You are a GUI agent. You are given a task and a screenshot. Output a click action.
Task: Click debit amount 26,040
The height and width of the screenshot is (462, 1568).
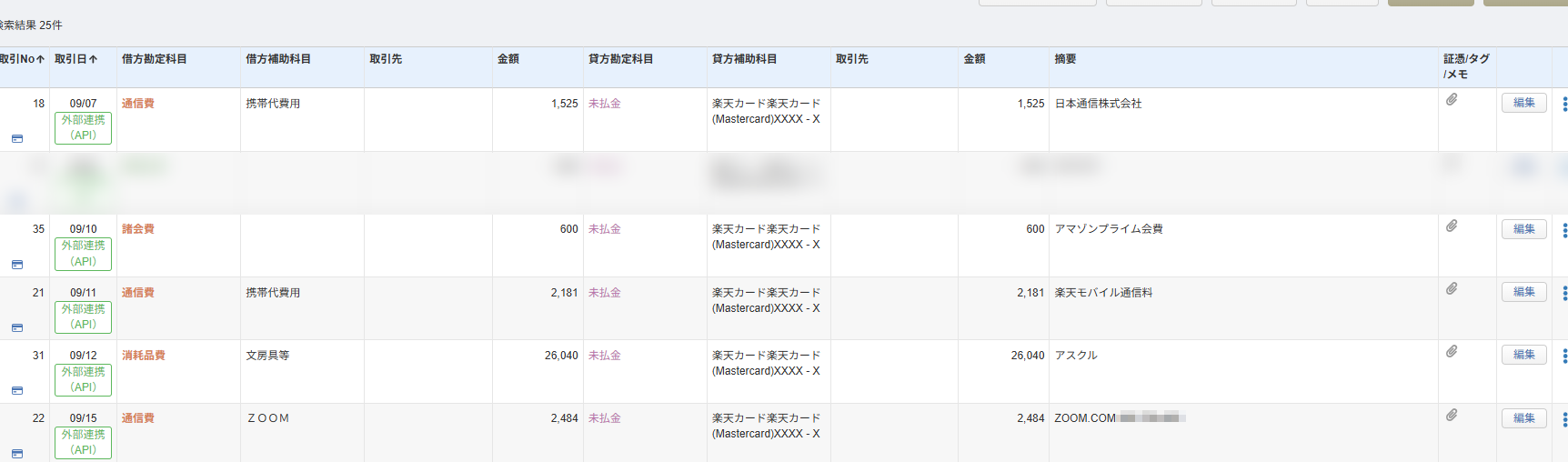tap(561, 356)
